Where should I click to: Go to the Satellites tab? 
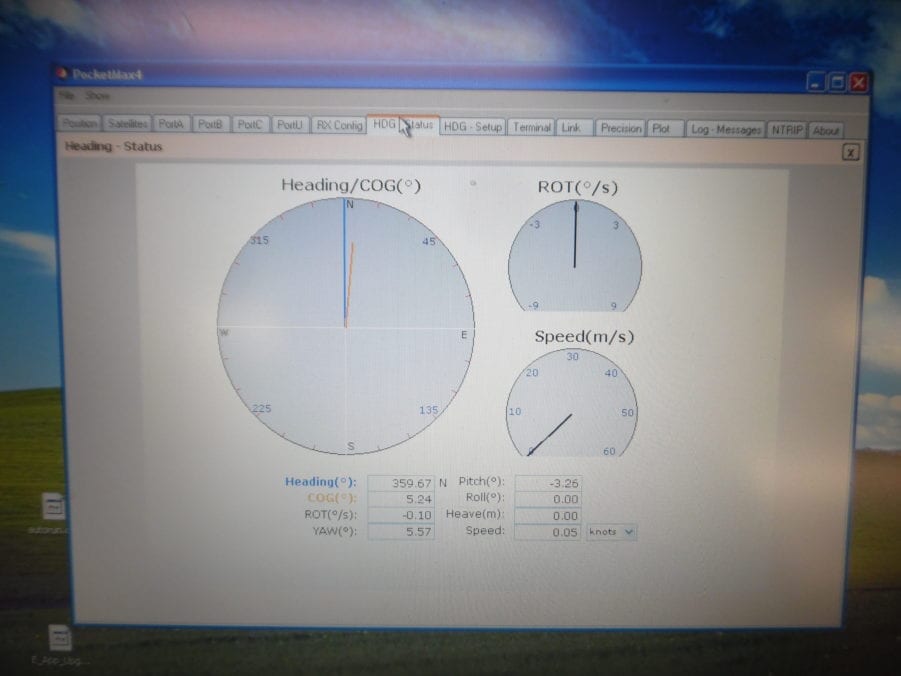(127, 125)
